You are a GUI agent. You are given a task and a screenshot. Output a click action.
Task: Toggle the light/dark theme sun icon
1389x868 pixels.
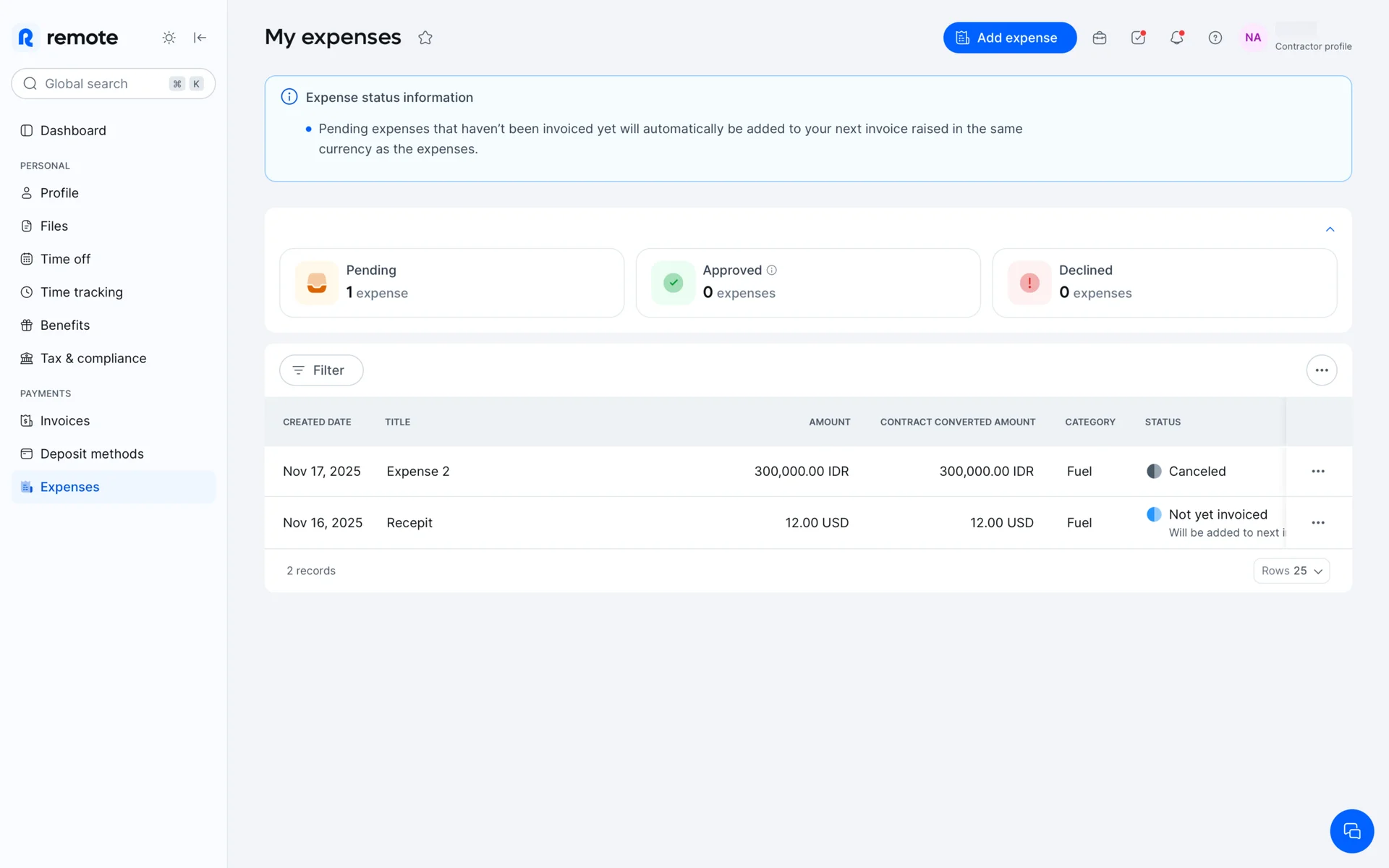(x=169, y=38)
